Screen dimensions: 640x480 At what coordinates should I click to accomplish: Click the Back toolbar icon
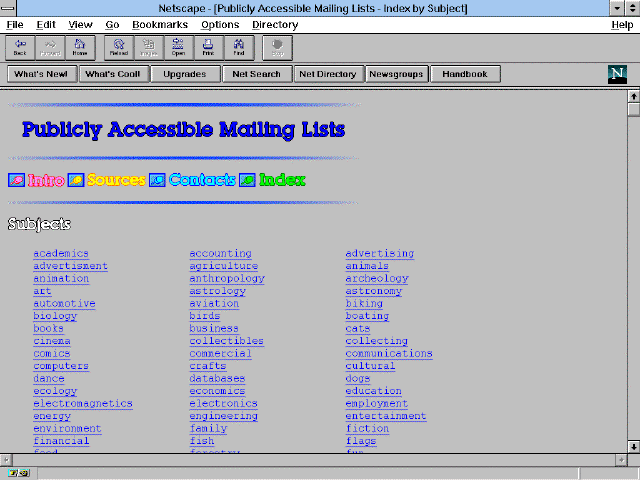click(20, 48)
